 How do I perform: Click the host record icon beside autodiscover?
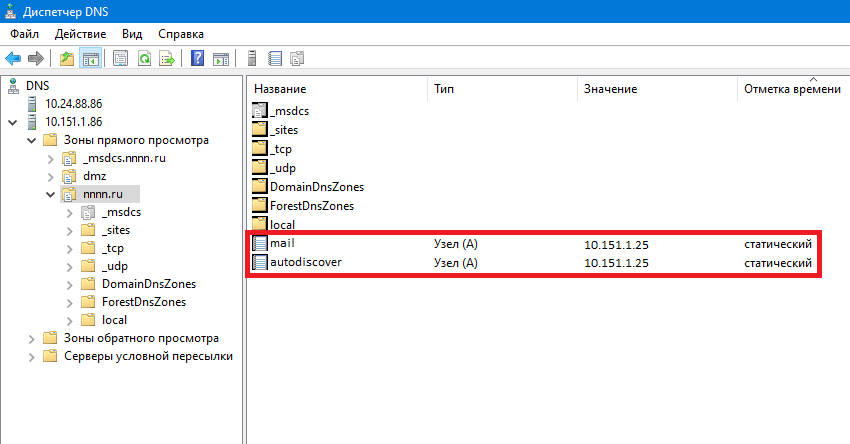pos(260,262)
